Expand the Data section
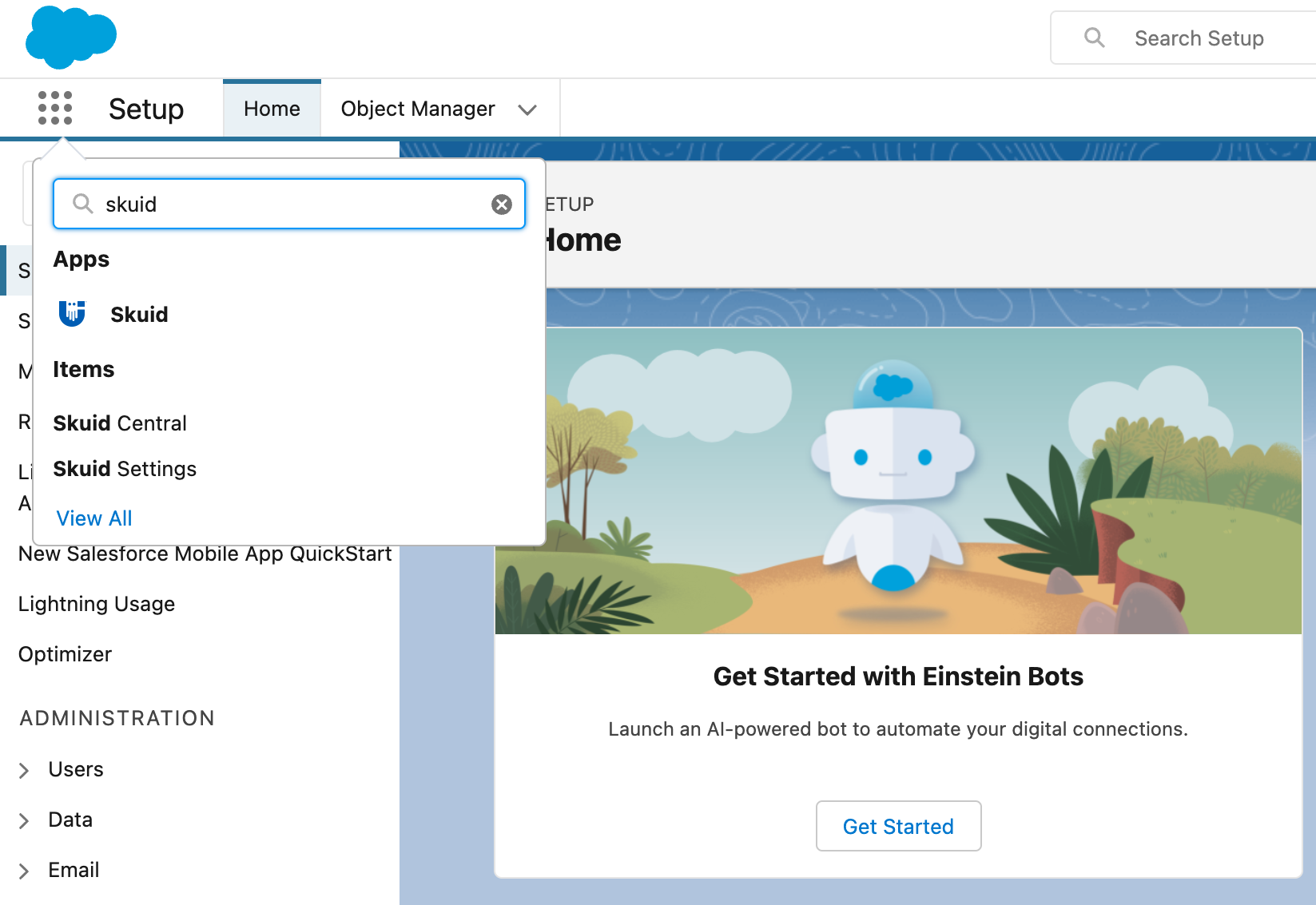The width and height of the screenshot is (1316, 905). [x=24, y=820]
